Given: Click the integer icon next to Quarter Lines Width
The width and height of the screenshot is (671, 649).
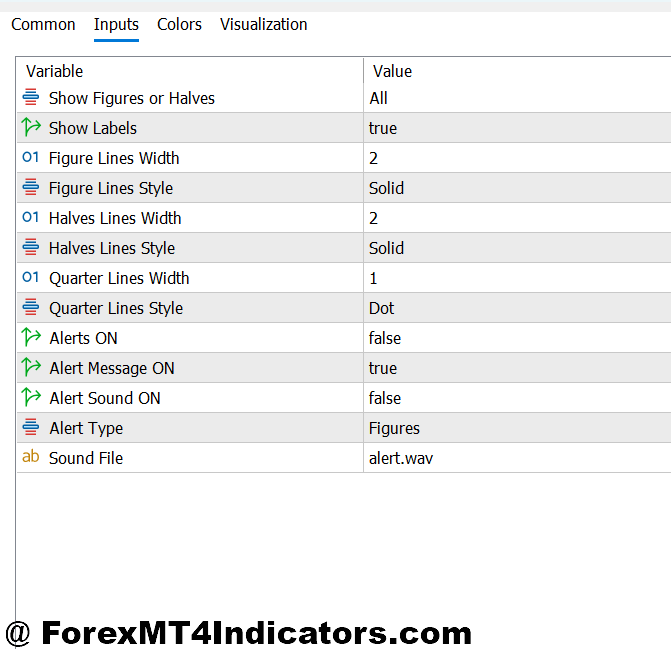Looking at the screenshot, I should [x=30, y=278].
